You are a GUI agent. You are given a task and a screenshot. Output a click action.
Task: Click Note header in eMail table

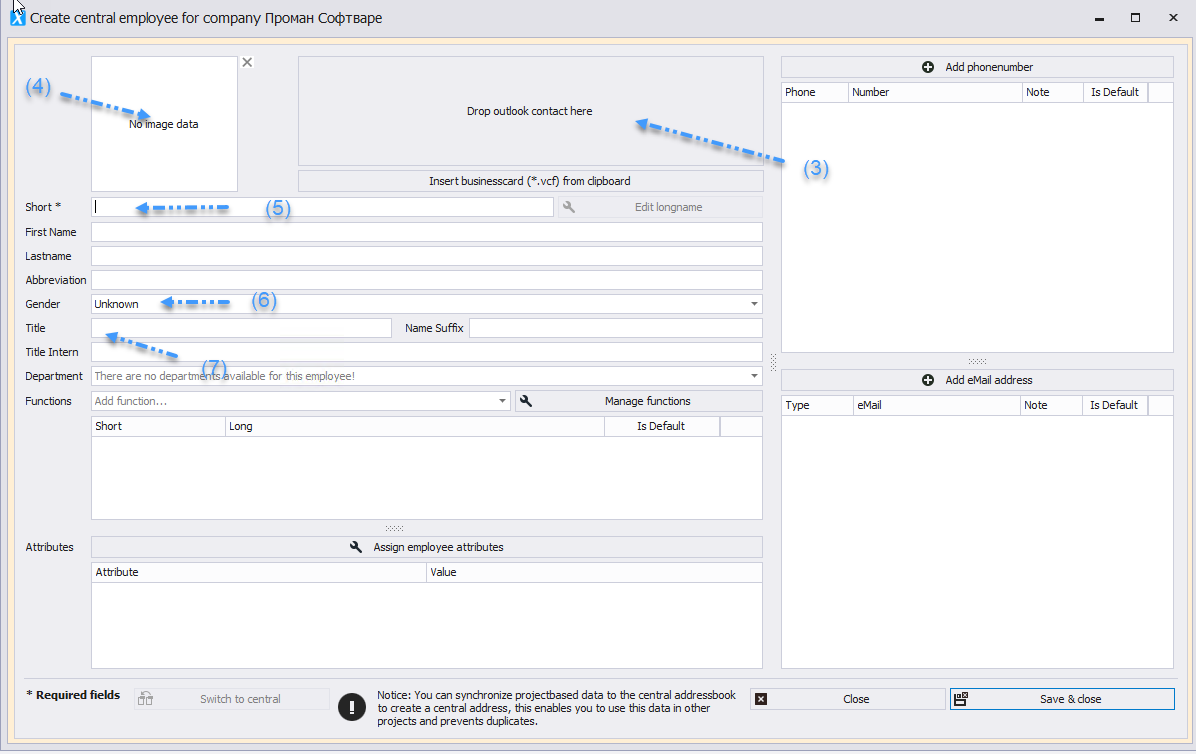pos(1051,406)
